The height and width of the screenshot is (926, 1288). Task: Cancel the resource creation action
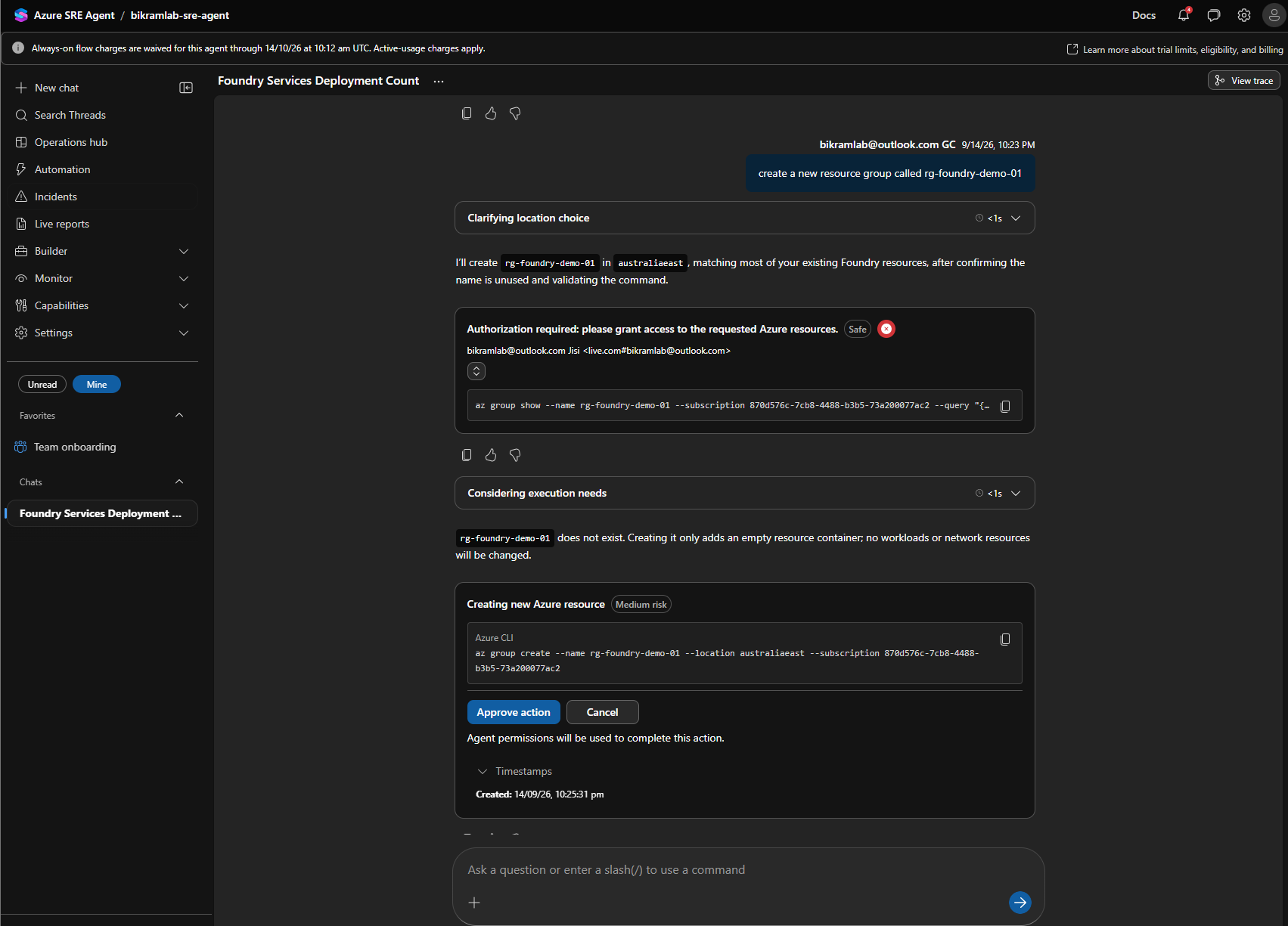[x=602, y=712]
